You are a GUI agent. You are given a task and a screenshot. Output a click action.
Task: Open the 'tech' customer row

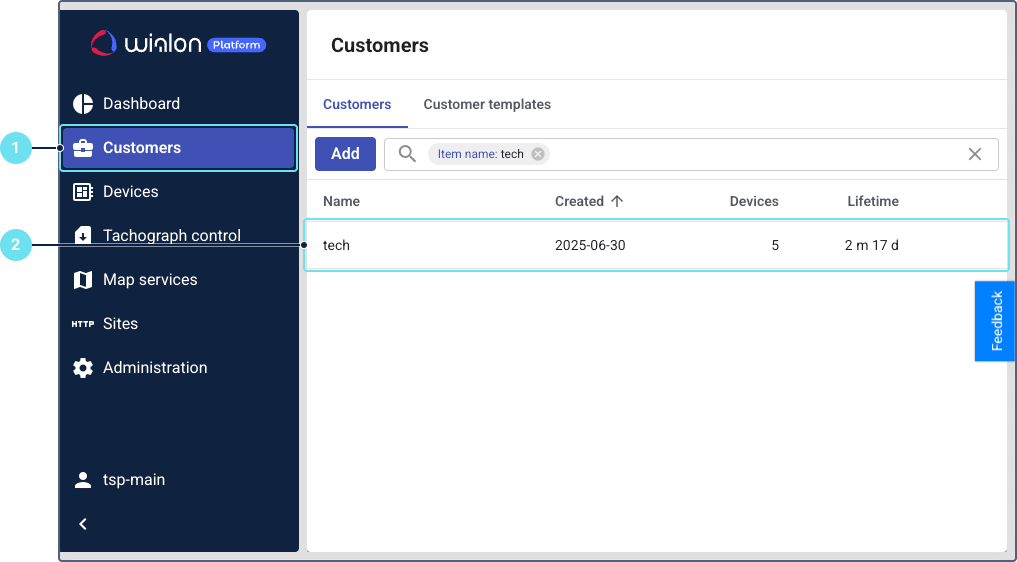coord(337,245)
